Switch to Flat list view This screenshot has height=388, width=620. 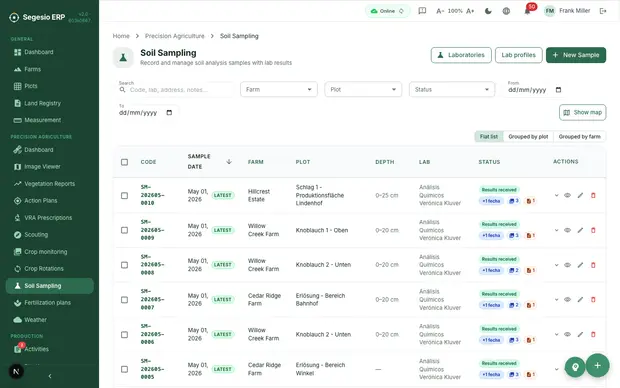489,136
